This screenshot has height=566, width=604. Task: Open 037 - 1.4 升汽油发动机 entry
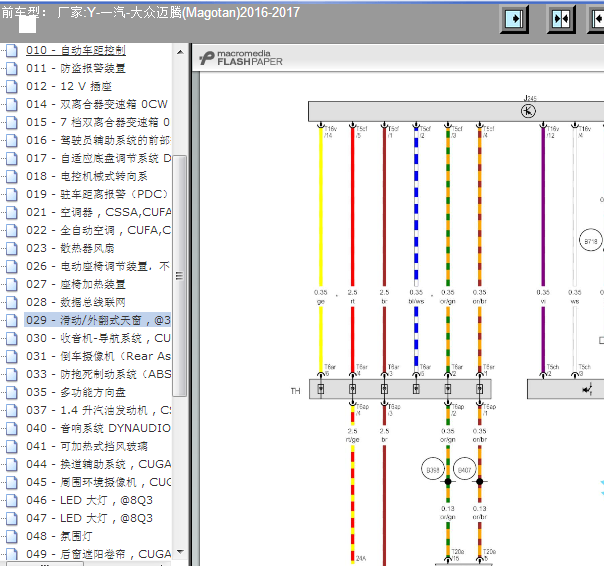click(x=98, y=410)
